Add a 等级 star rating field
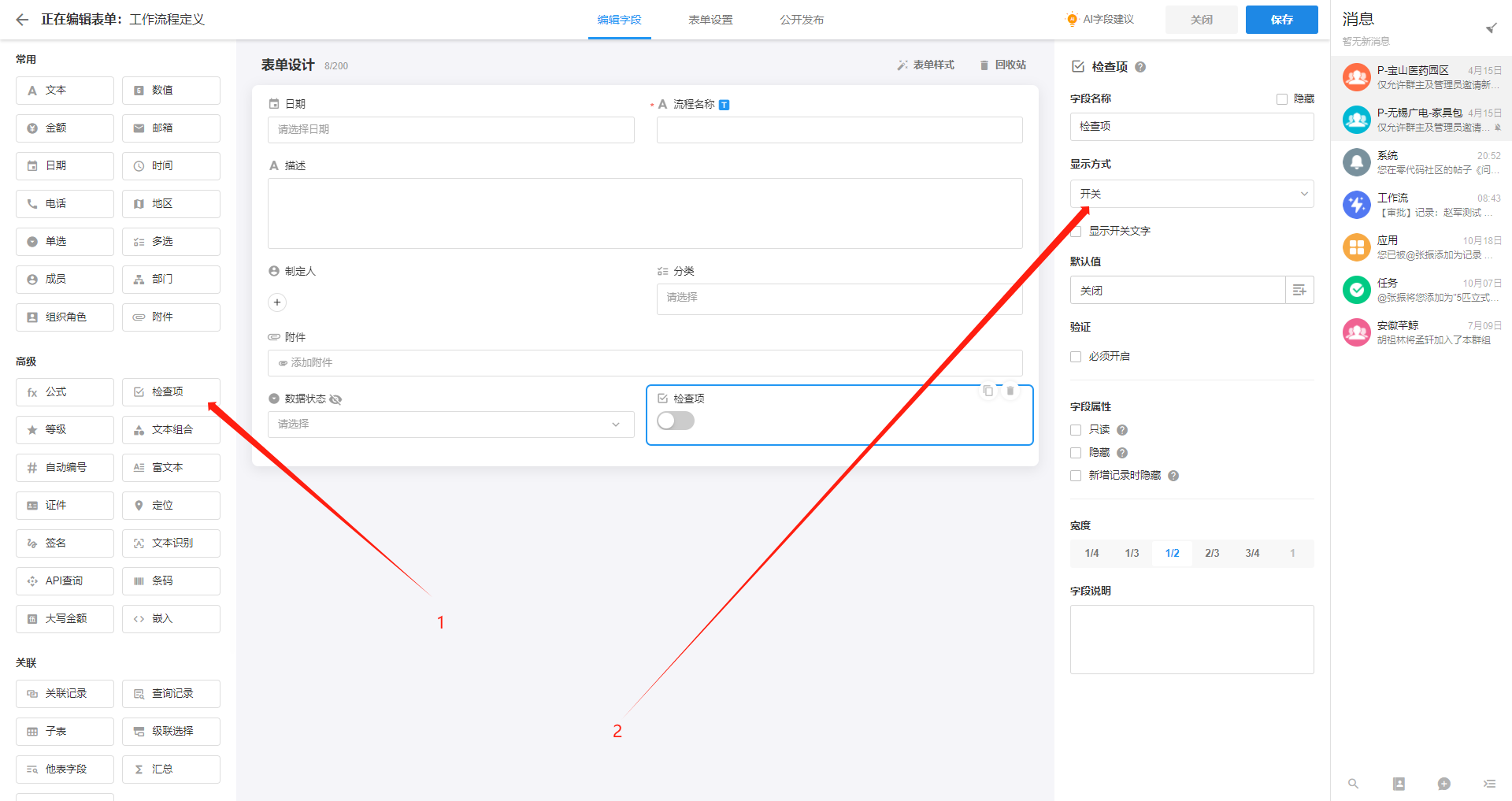 click(65, 430)
